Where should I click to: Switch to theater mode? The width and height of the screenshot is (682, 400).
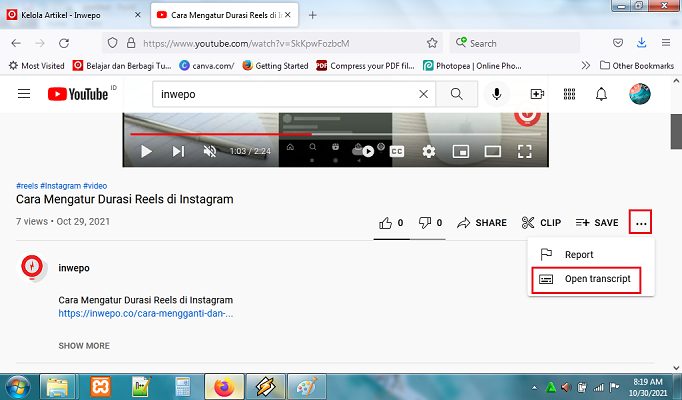[x=492, y=151]
